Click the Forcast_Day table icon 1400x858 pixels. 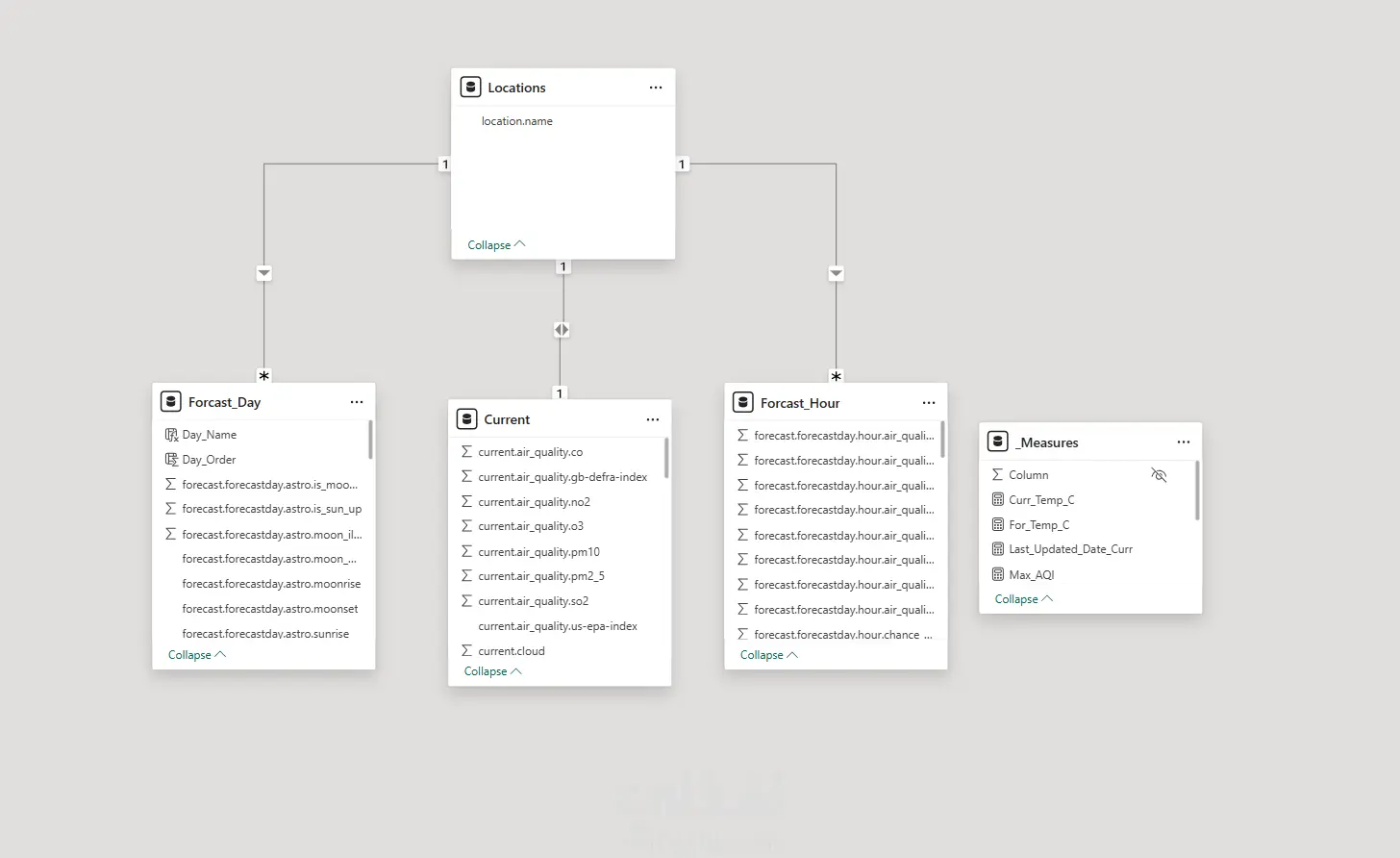pyautogui.click(x=171, y=402)
